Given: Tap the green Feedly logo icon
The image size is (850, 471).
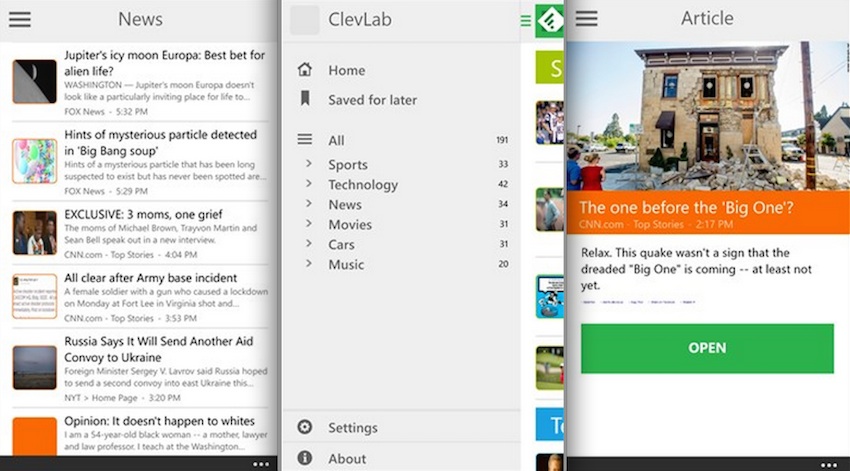Looking at the screenshot, I should (550, 21).
